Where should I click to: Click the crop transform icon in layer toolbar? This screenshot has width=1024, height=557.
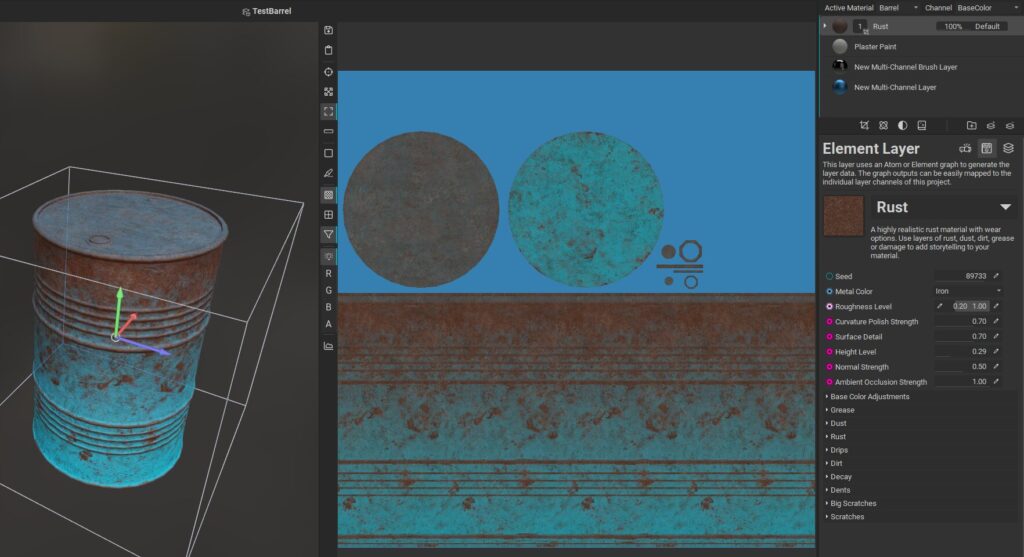864,125
